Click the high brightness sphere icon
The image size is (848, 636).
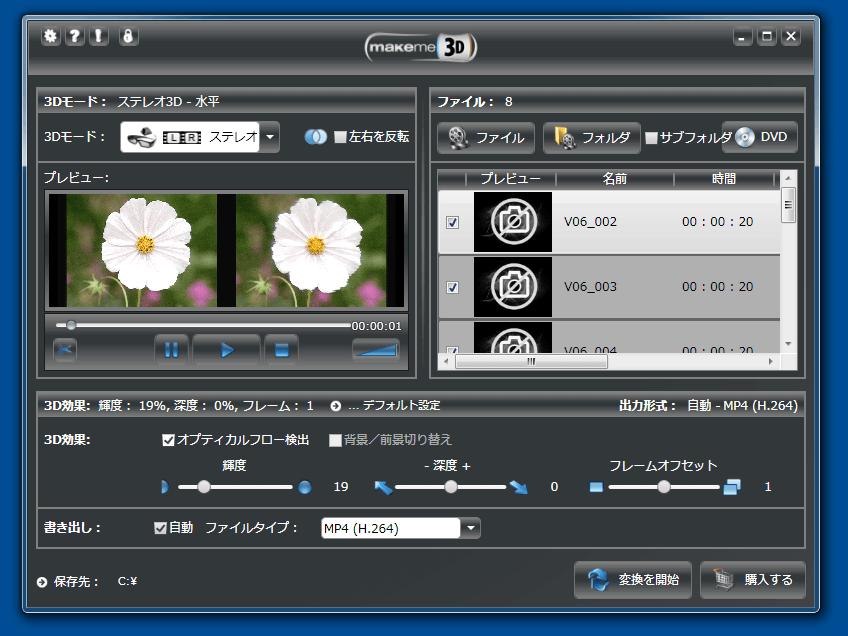[x=305, y=487]
